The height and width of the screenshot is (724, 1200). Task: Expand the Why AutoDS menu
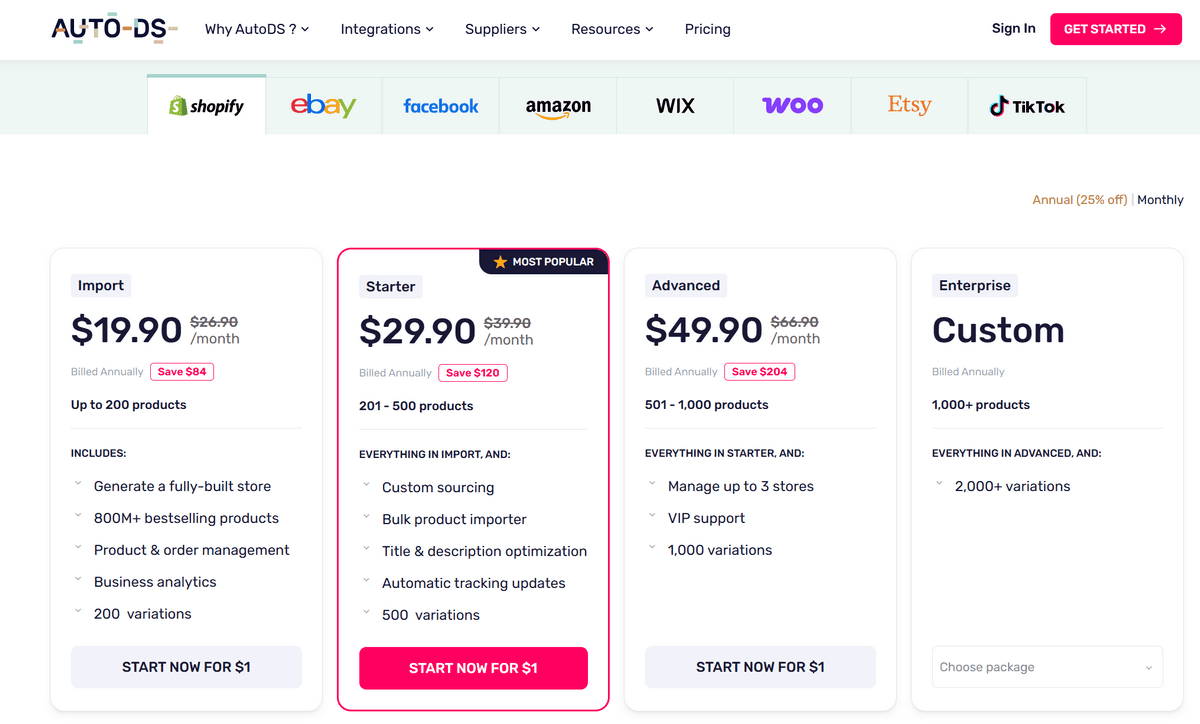click(x=257, y=29)
